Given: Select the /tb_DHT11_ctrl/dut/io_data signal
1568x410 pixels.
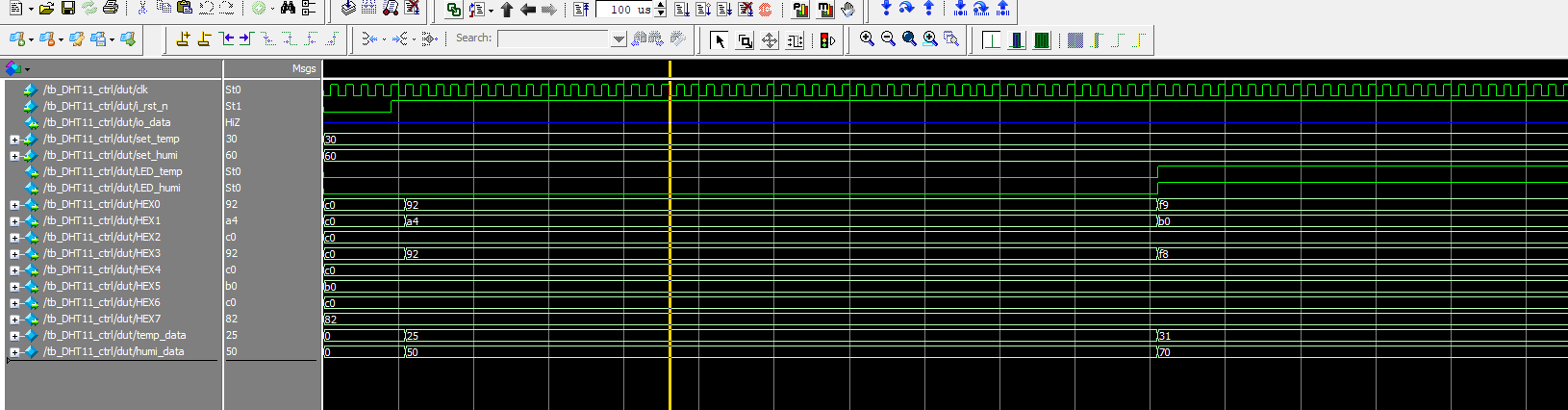Looking at the screenshot, I should (x=107, y=122).
